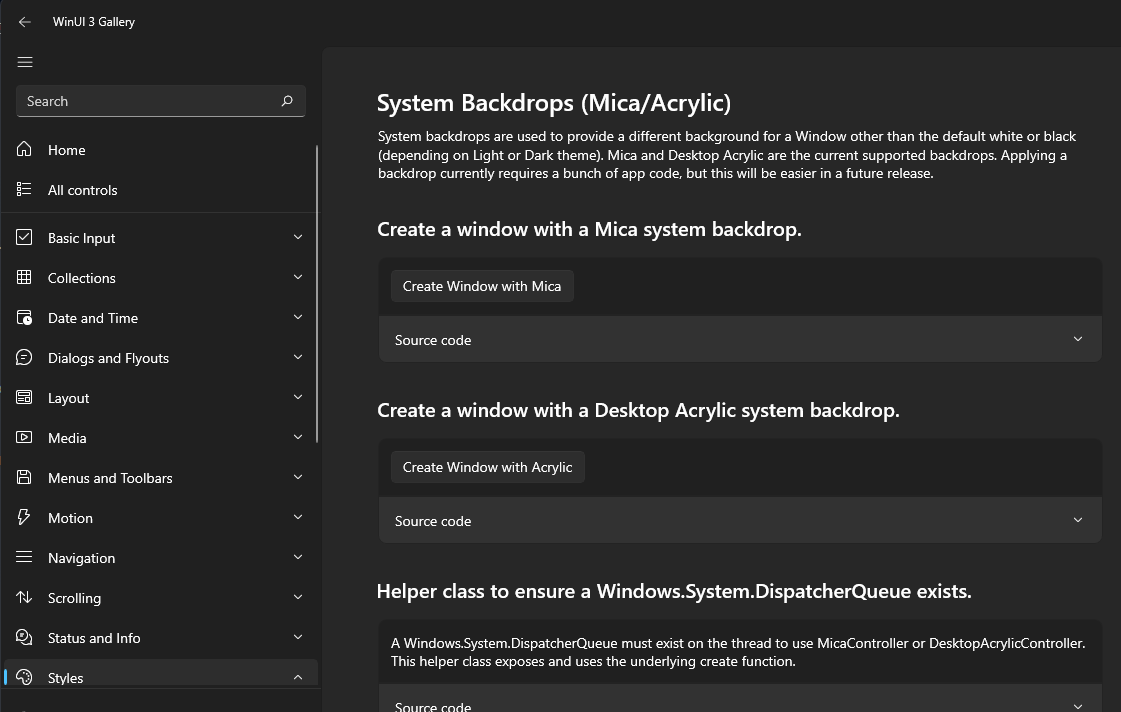Screen dimensions: 1121x712
Task: Expand Media category chevron
Action: click(x=298, y=437)
